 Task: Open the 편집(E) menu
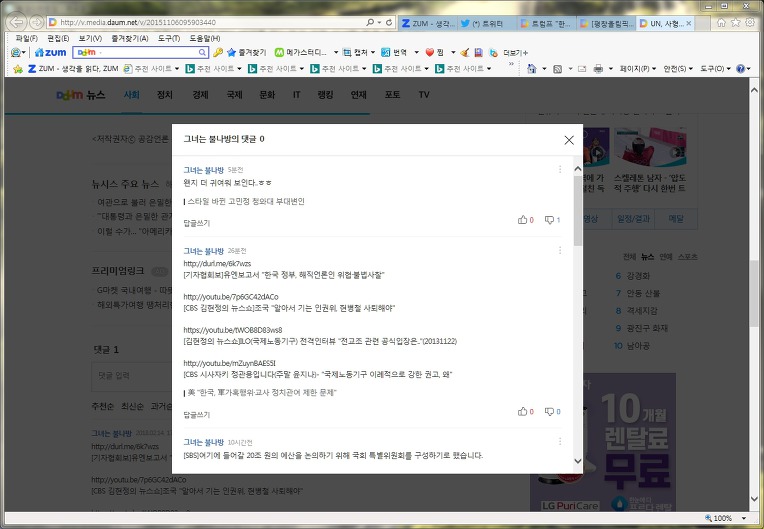click(58, 38)
